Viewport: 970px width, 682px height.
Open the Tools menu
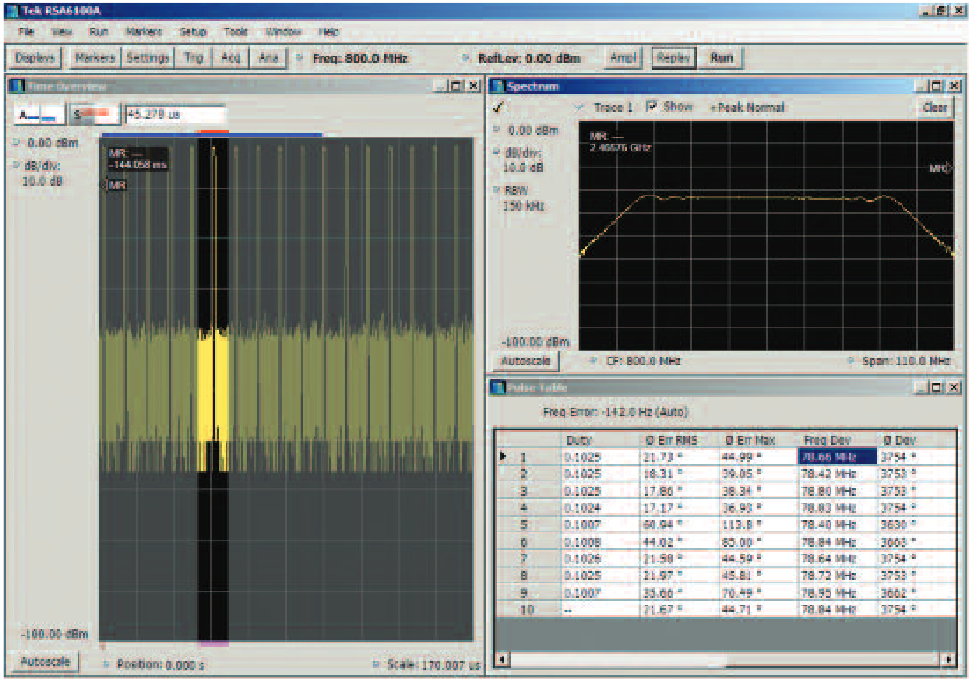[x=234, y=31]
